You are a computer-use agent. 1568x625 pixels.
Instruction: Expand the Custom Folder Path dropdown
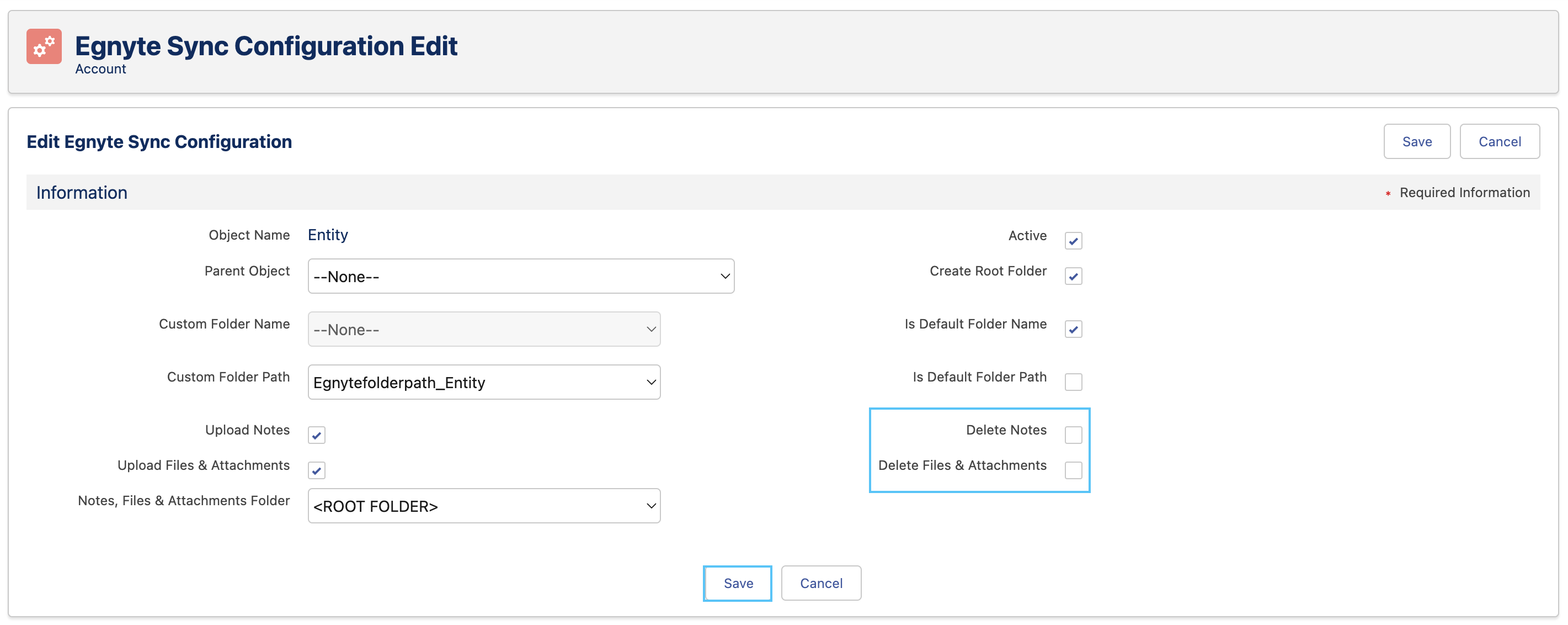pyautogui.click(x=484, y=382)
